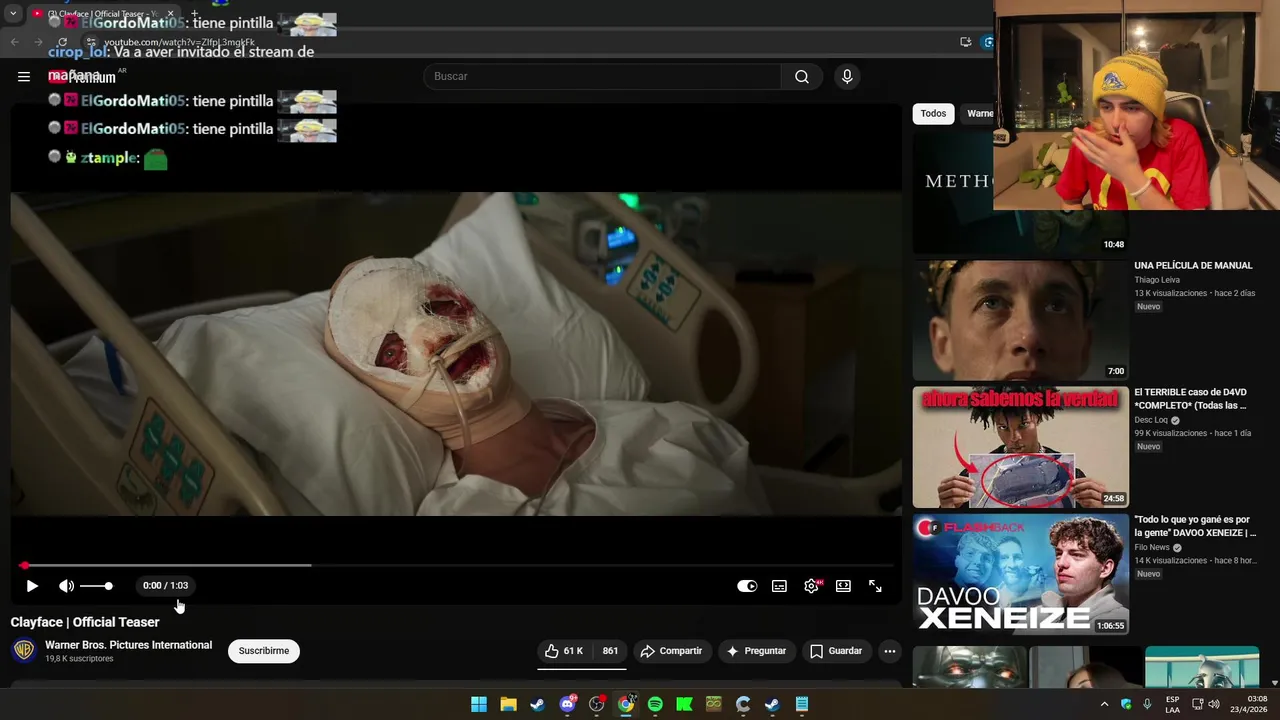Open Discord from the taskbar
This screenshot has height=720, width=1280.
pos(567,704)
